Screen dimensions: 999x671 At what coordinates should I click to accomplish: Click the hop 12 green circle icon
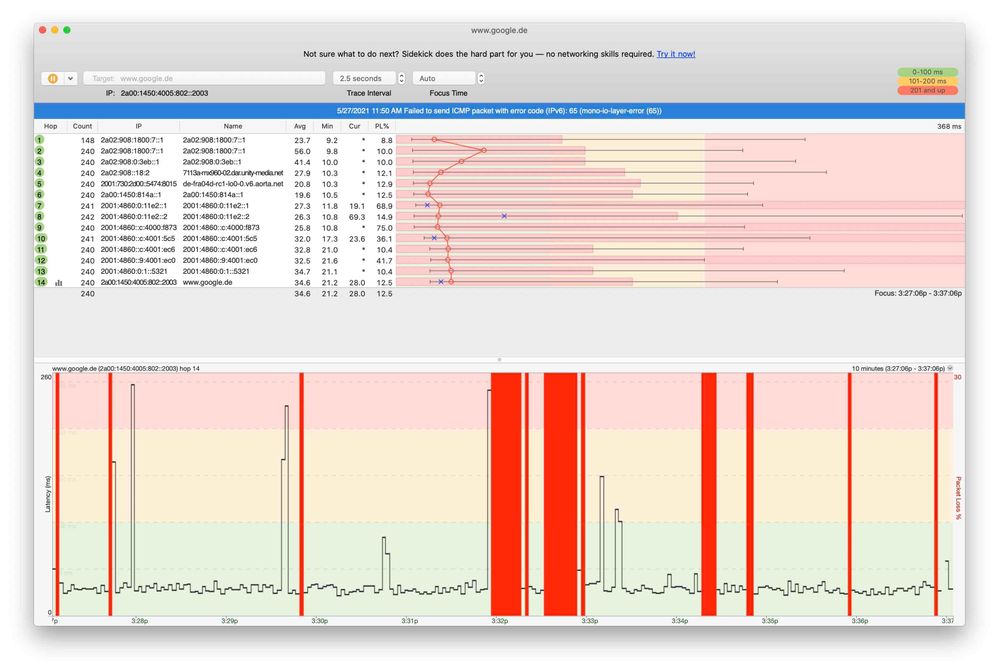[41, 260]
